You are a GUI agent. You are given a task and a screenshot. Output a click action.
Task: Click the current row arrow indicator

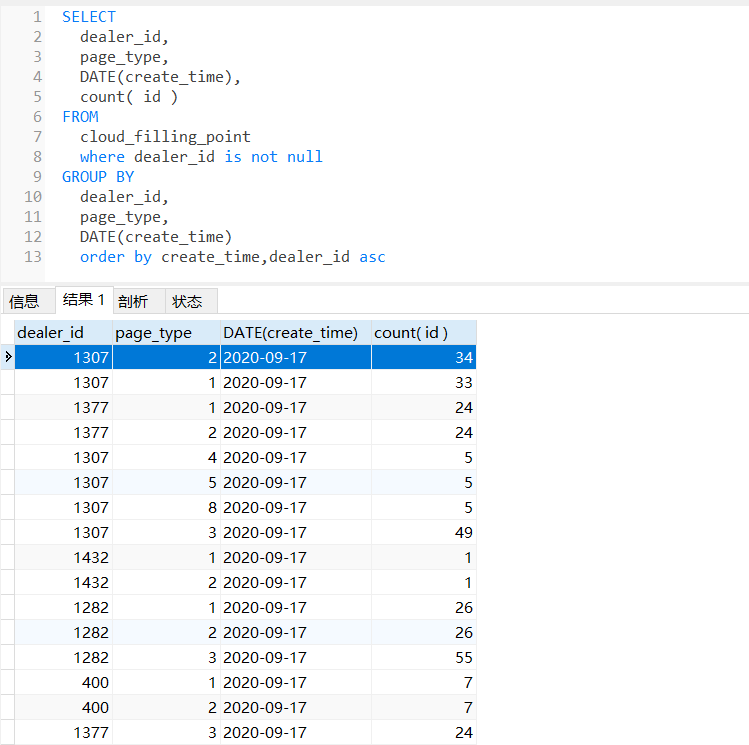8,357
